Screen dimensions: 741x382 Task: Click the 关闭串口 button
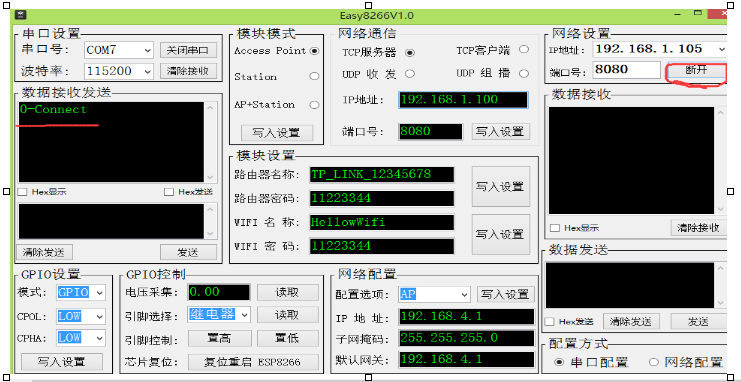coord(188,50)
